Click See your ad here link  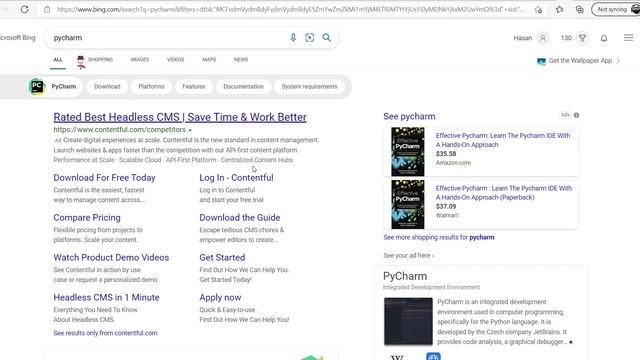point(408,256)
